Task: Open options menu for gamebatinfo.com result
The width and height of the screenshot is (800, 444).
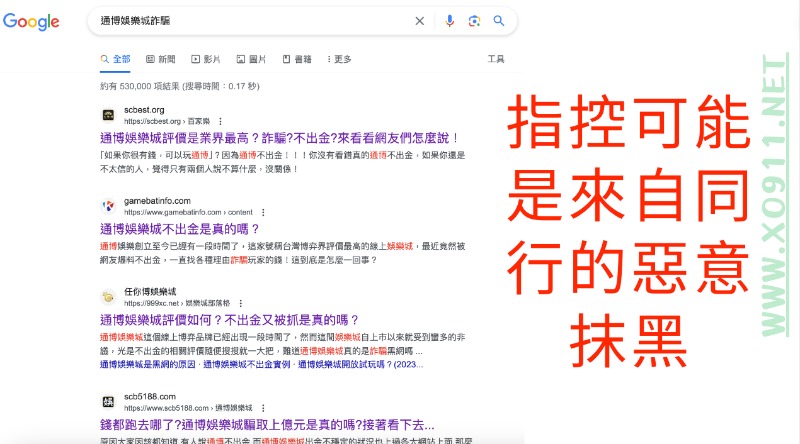Action: click(x=263, y=212)
